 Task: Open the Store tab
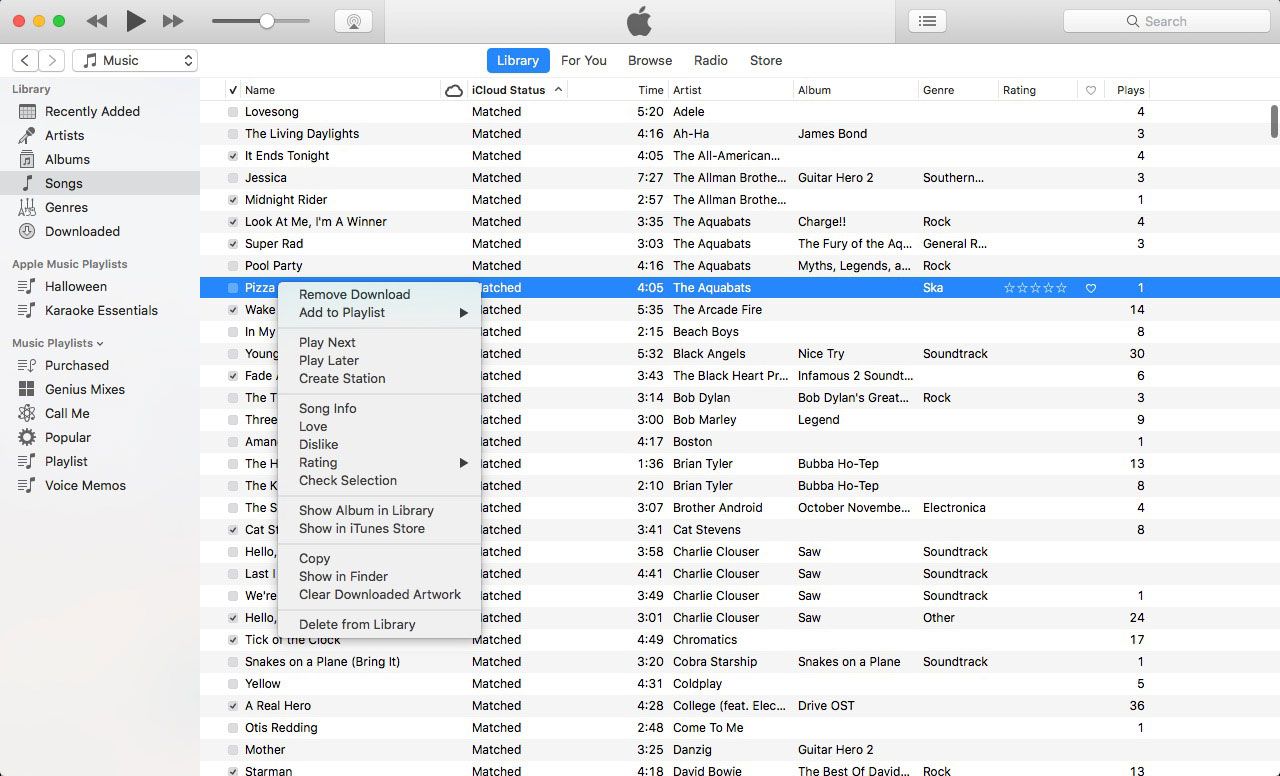click(766, 61)
